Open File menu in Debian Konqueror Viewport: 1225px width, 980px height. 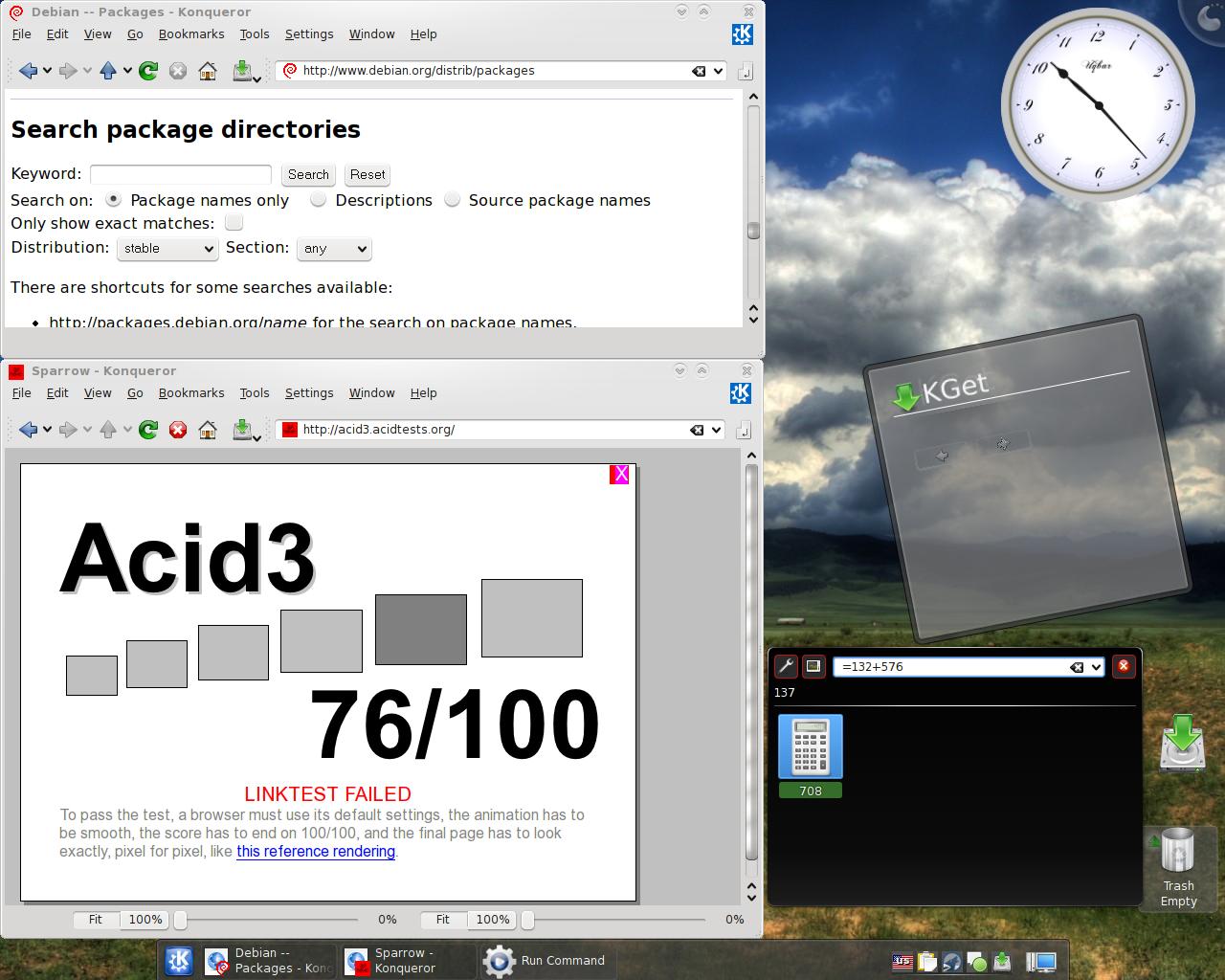coord(21,33)
